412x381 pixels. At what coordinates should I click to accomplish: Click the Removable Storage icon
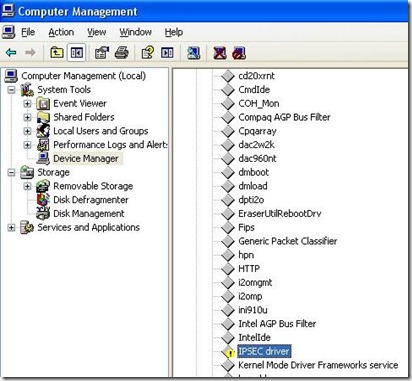tap(43, 186)
